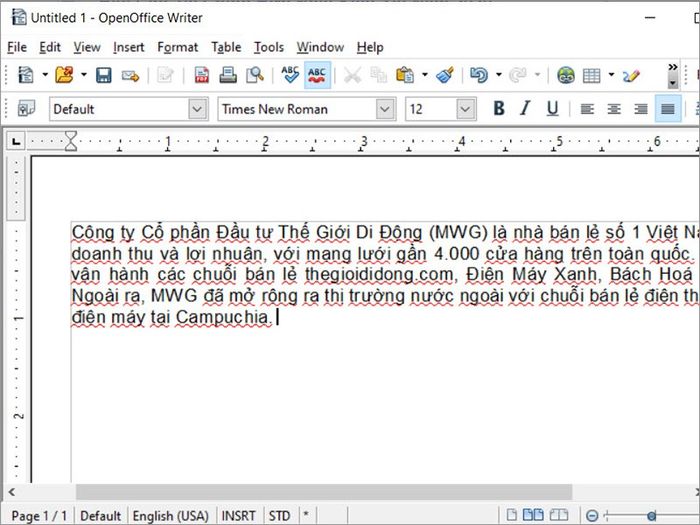Click the Redo icon
This screenshot has width=700, height=525.
click(518, 75)
